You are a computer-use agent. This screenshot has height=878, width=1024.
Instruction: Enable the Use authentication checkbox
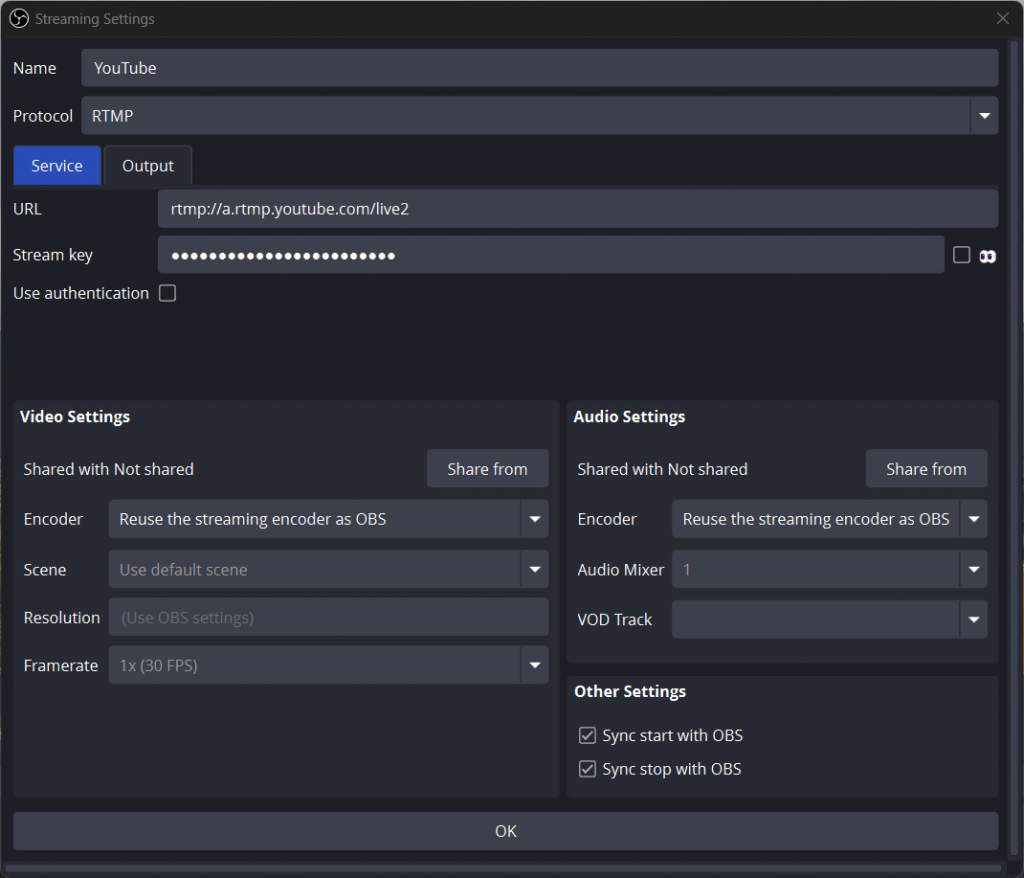[168, 293]
